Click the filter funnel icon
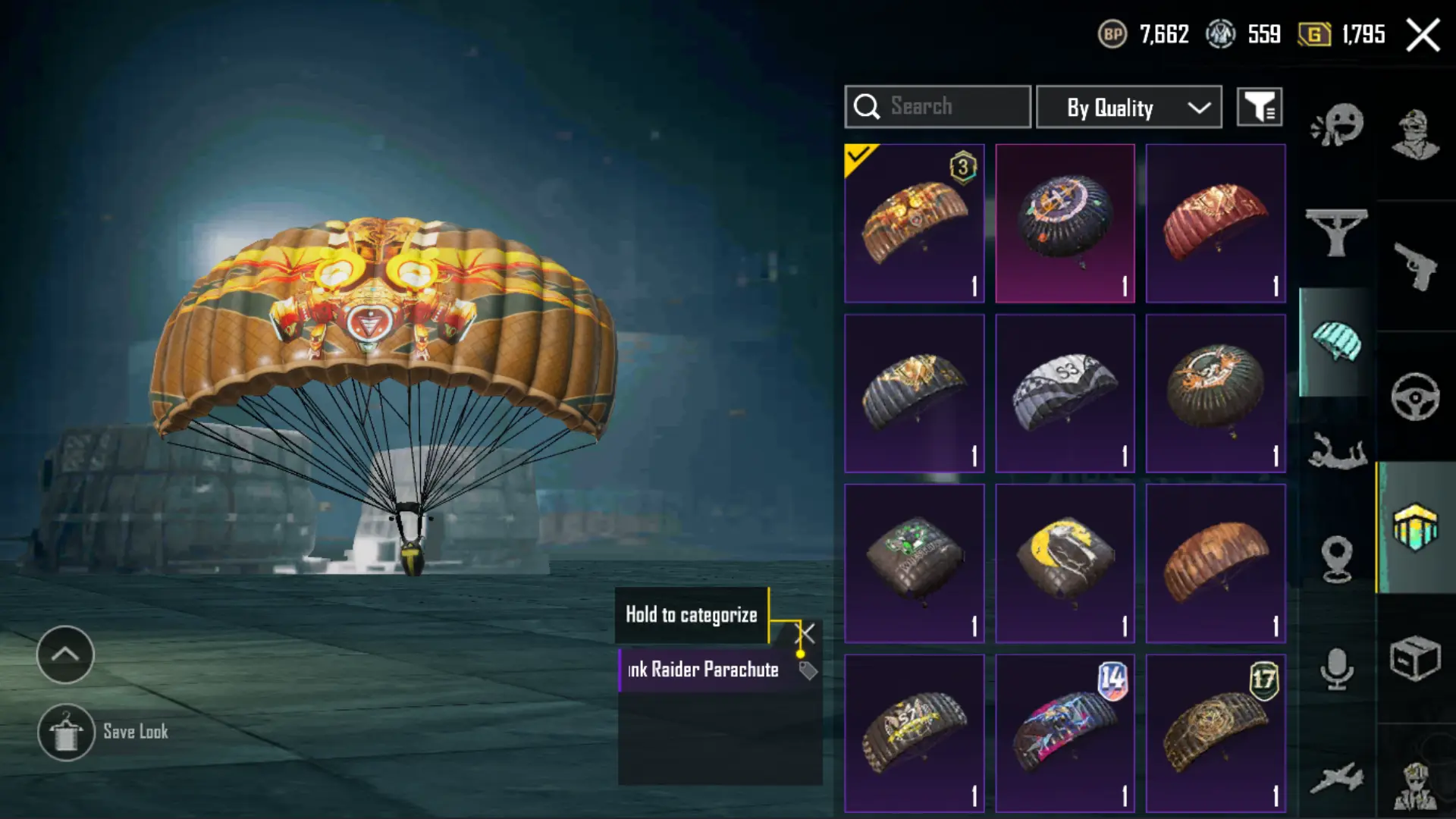Image resolution: width=1456 pixels, height=819 pixels. point(1260,107)
